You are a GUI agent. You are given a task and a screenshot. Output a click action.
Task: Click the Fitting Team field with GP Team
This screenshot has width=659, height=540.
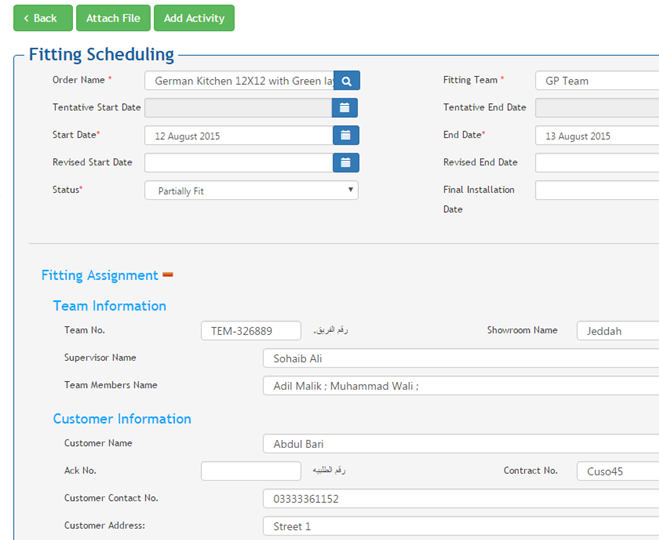(596, 81)
